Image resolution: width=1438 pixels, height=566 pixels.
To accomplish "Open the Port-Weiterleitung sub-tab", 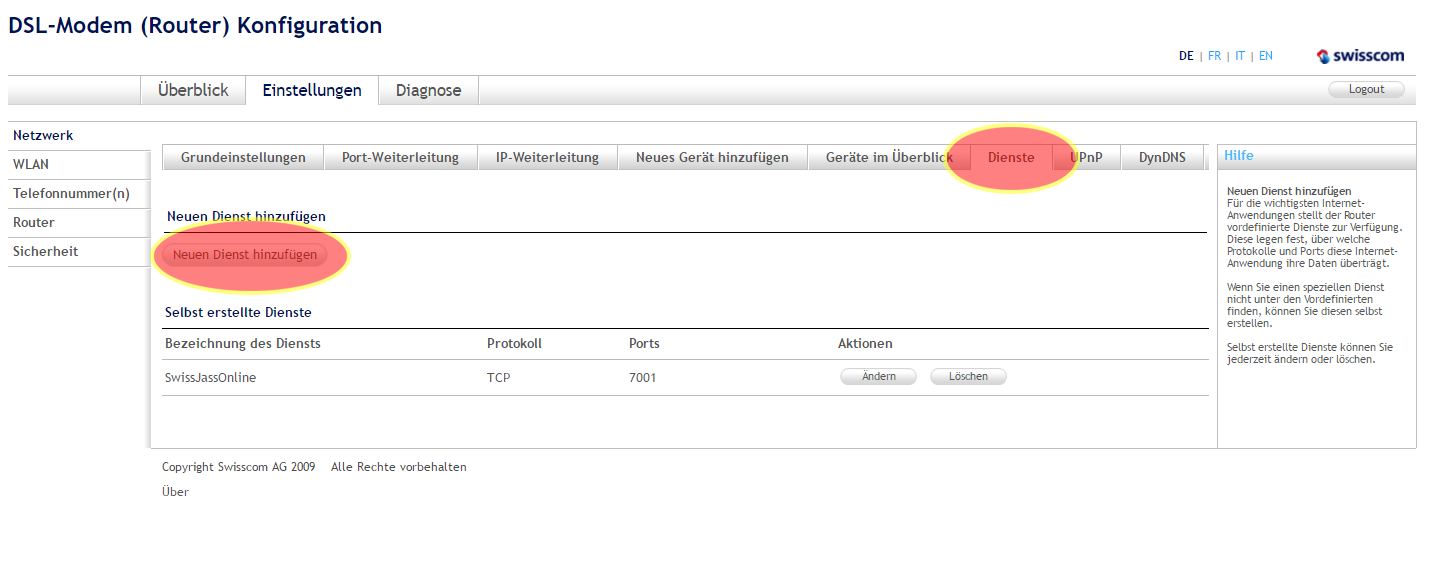I will pos(400,157).
